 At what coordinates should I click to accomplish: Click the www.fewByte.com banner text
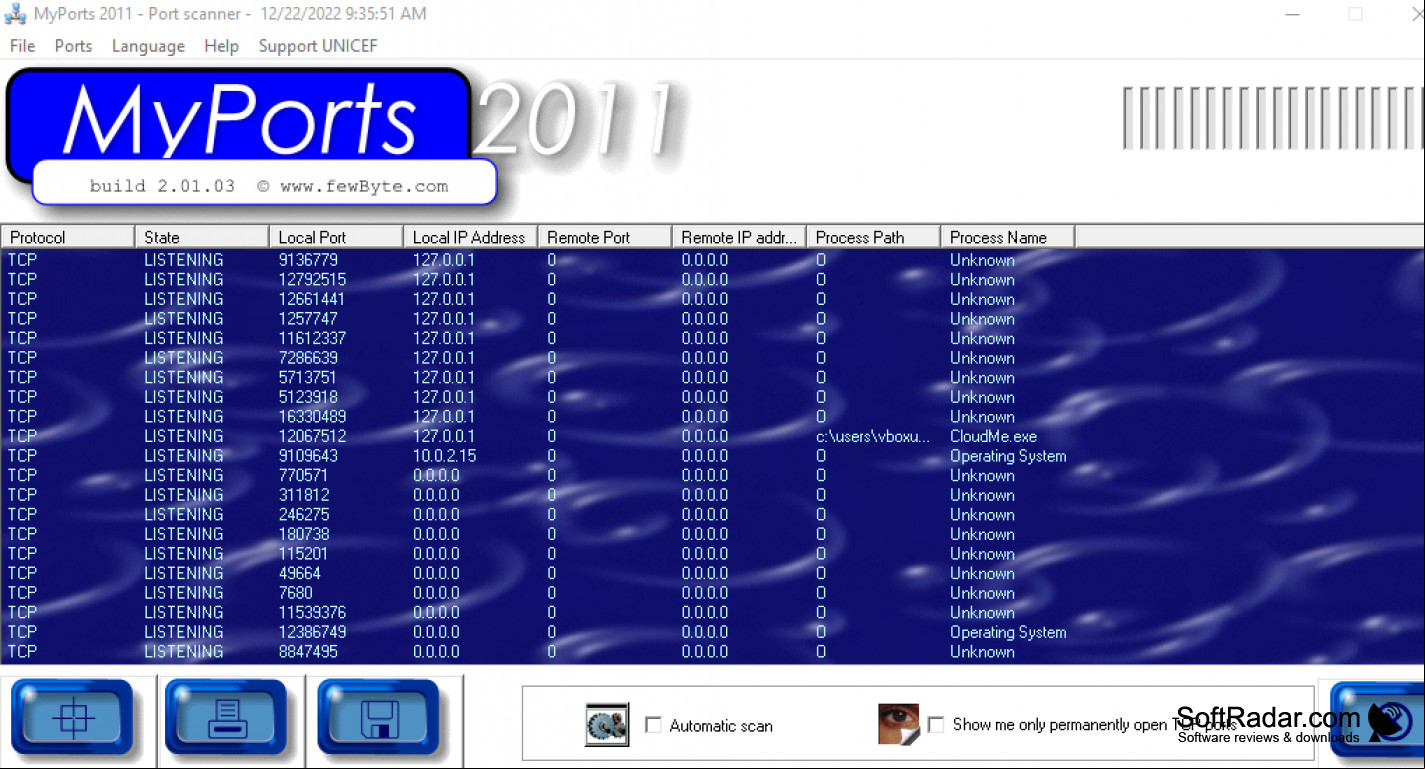[x=364, y=186]
